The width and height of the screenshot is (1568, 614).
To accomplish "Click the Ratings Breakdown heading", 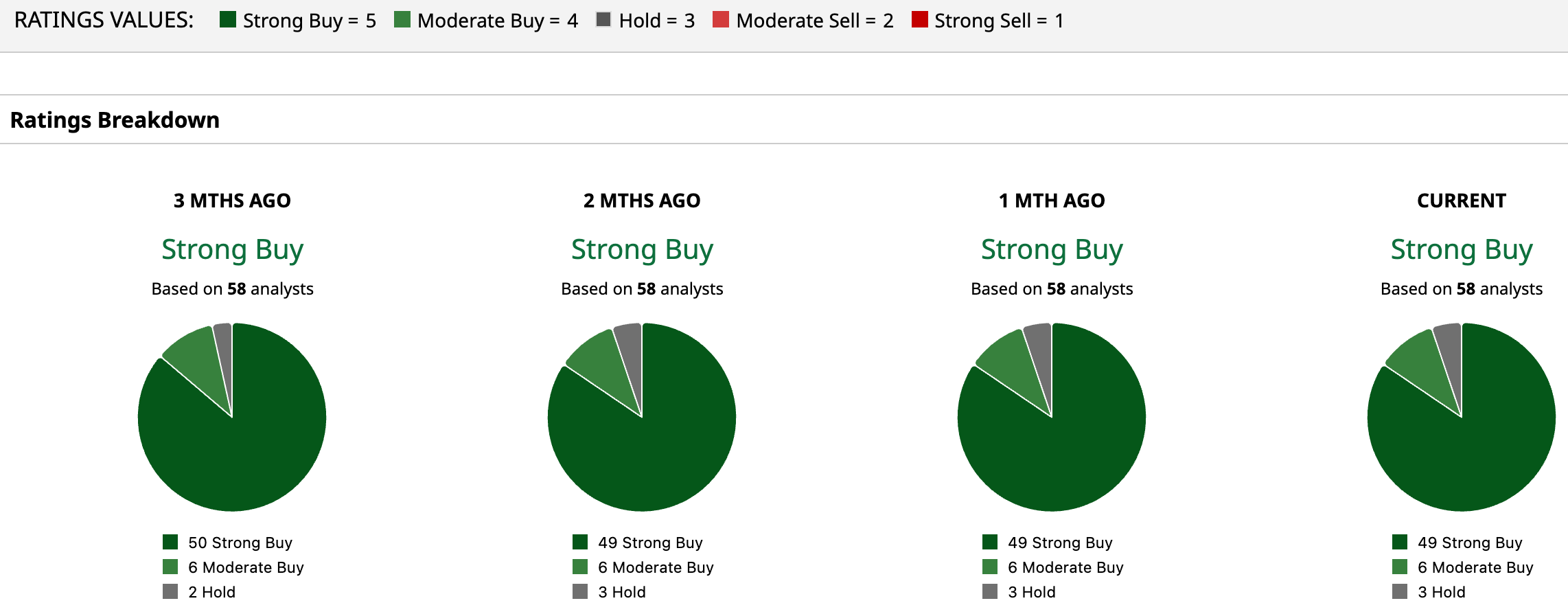I will (x=115, y=120).
